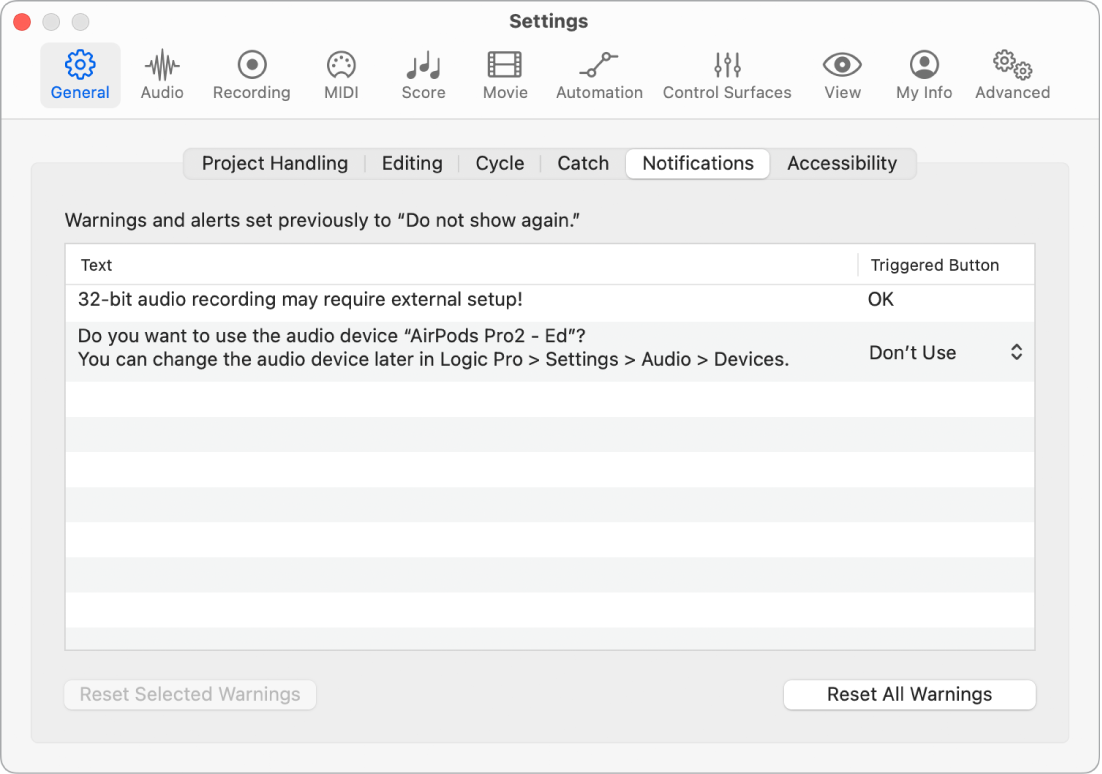Switch to the Catch tab
This screenshot has width=1102, height=774.
(x=583, y=163)
